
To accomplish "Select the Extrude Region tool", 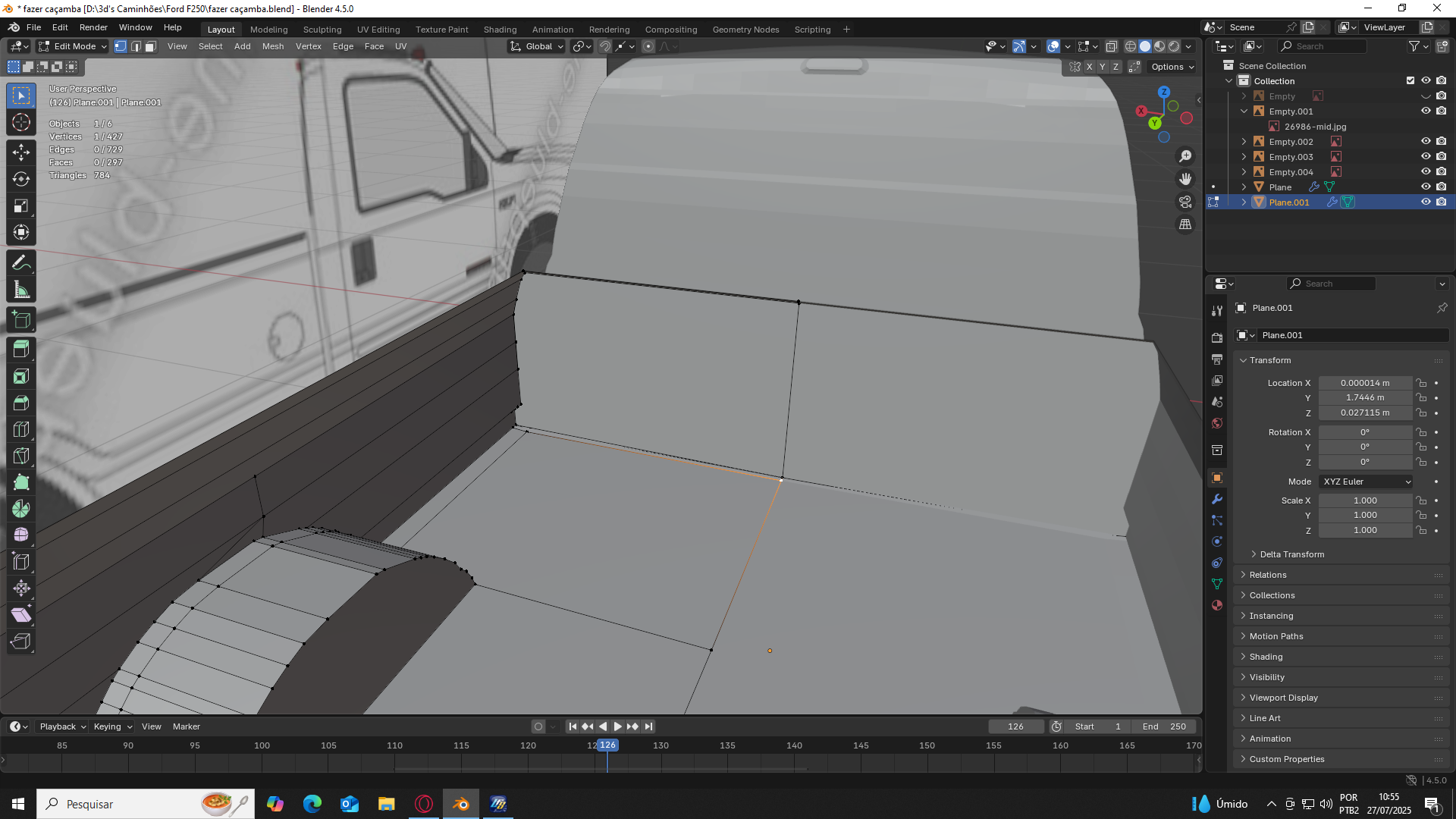I will click(21, 350).
